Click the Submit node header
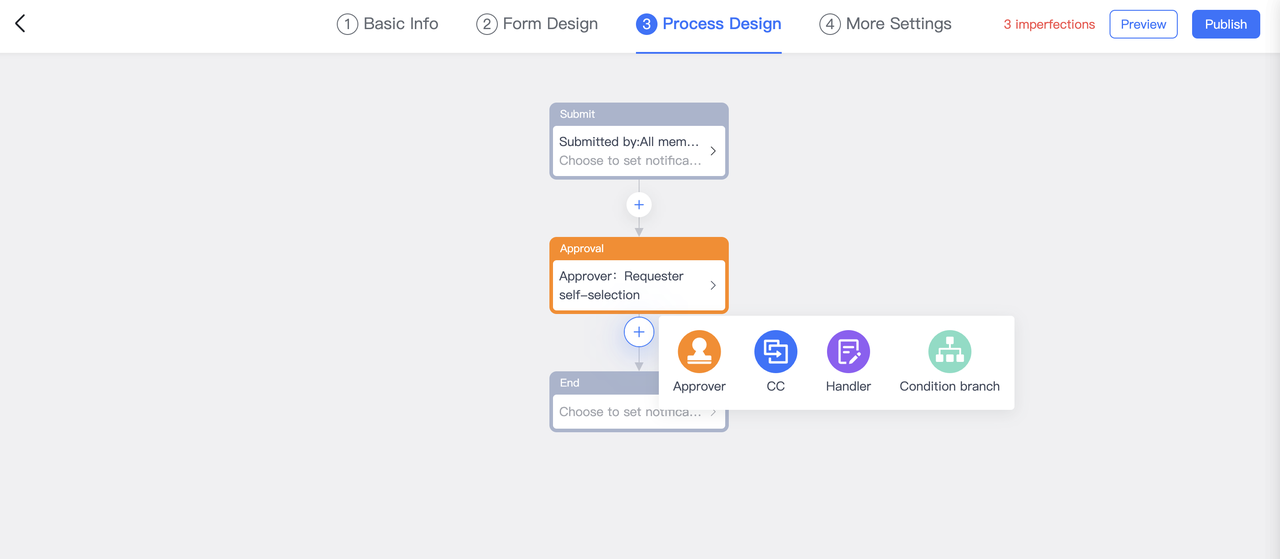 pos(638,114)
